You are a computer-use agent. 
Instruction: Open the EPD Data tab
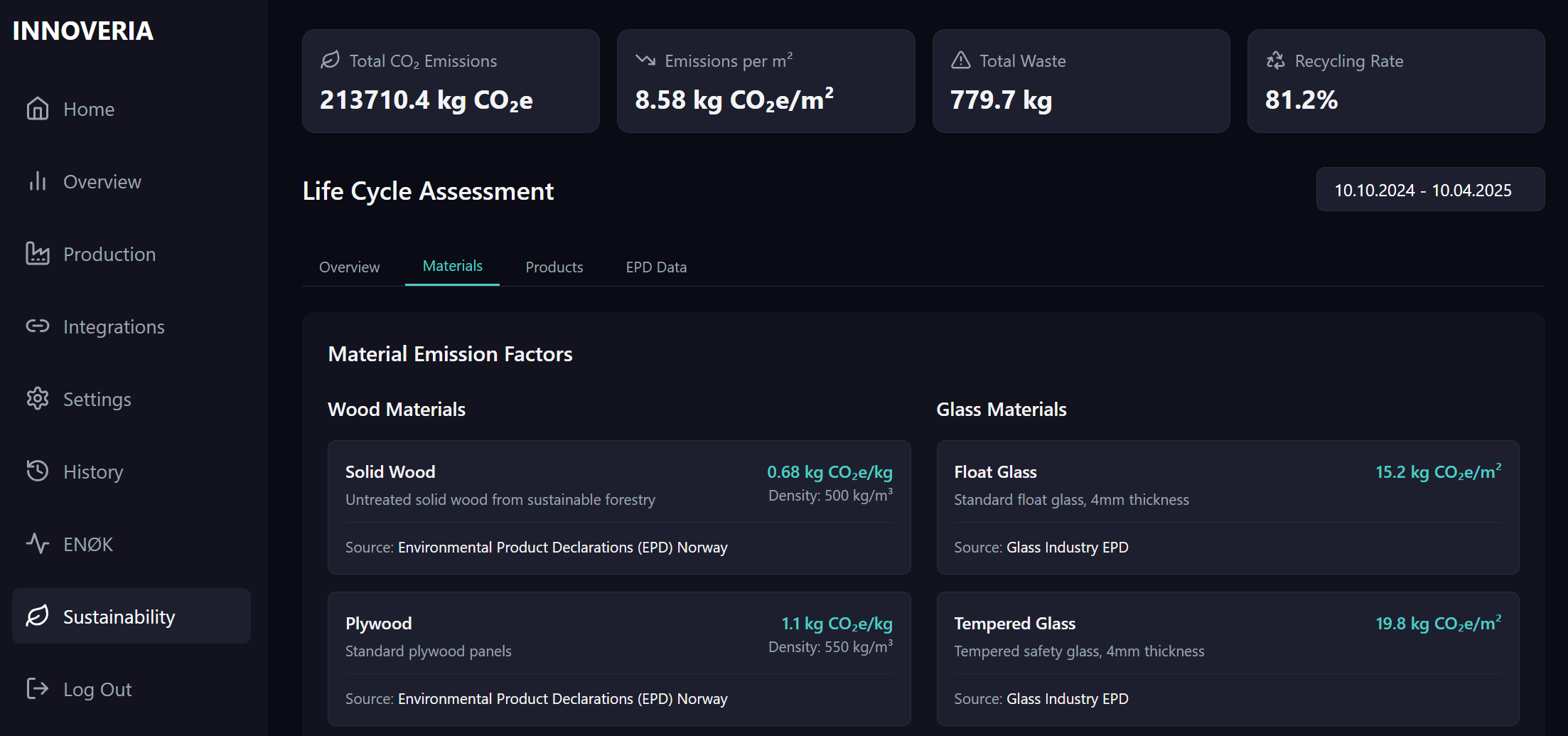click(656, 267)
